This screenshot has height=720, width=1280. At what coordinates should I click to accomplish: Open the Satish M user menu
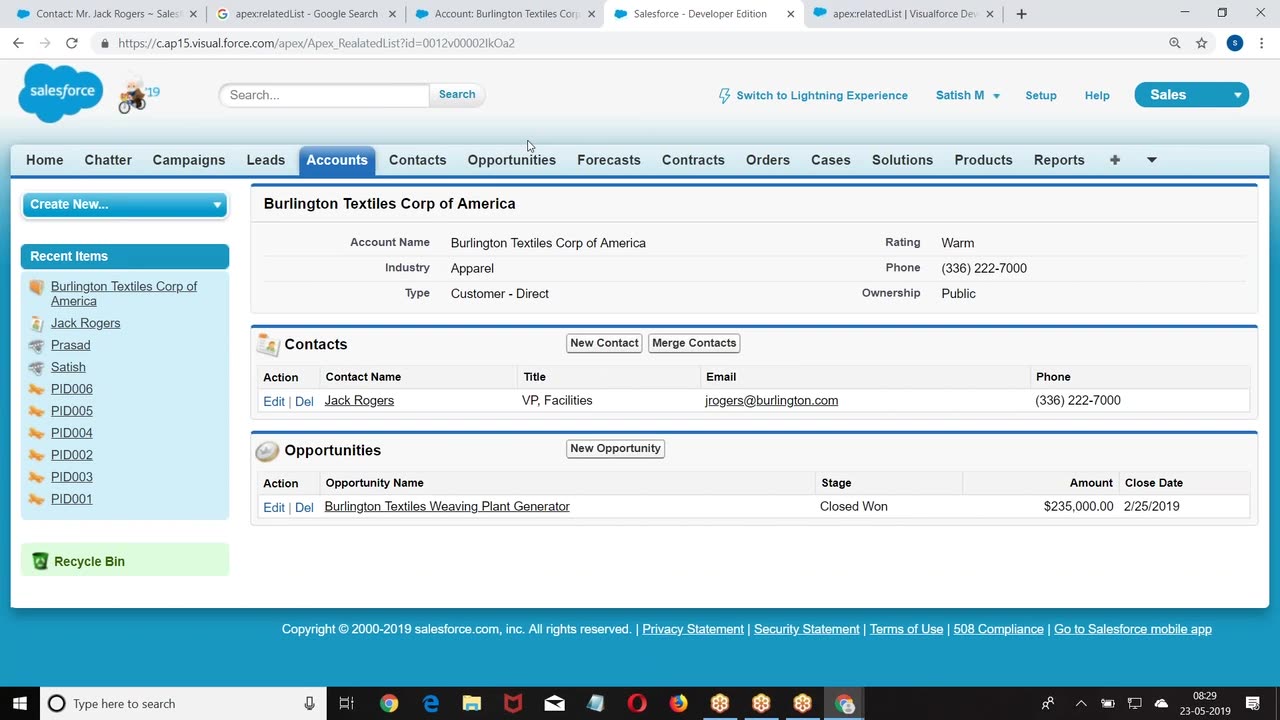click(968, 95)
